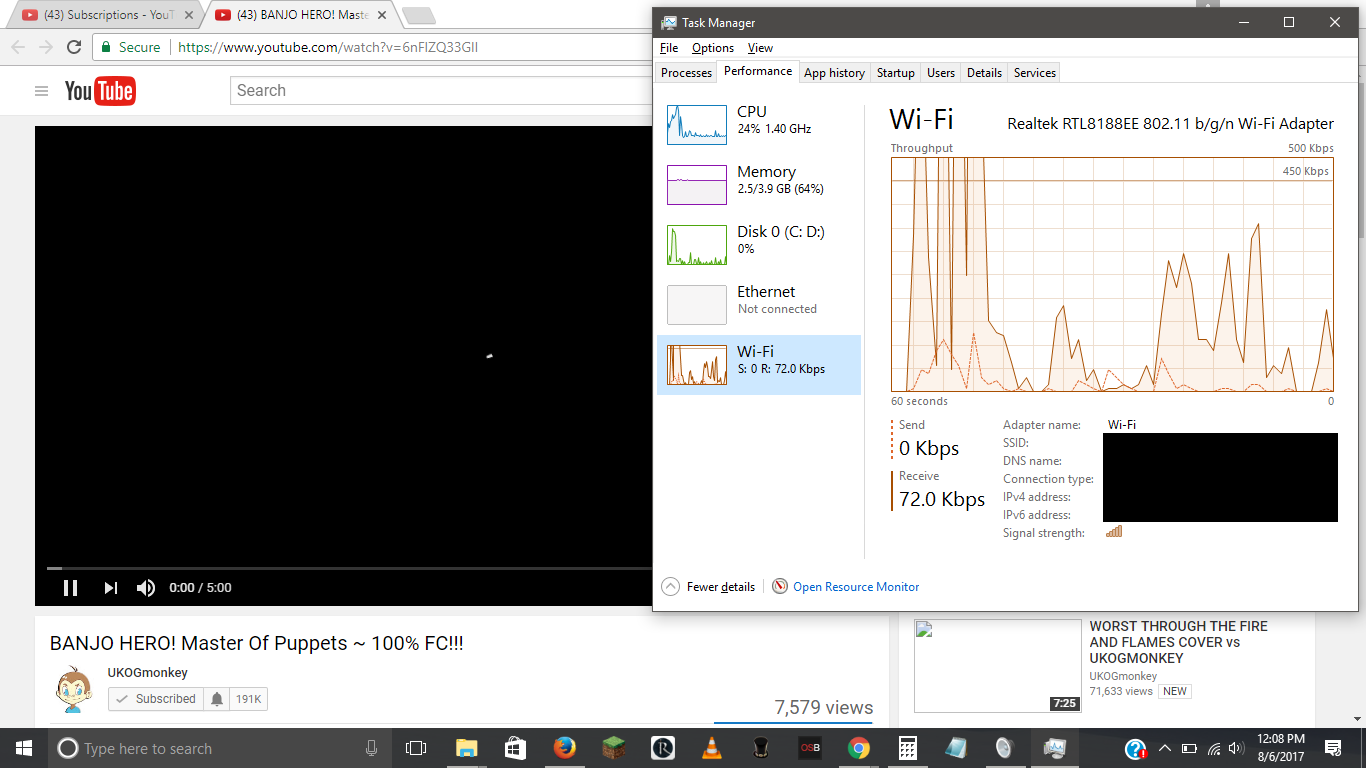Open the YouTube hamburger guide menu

41,91
